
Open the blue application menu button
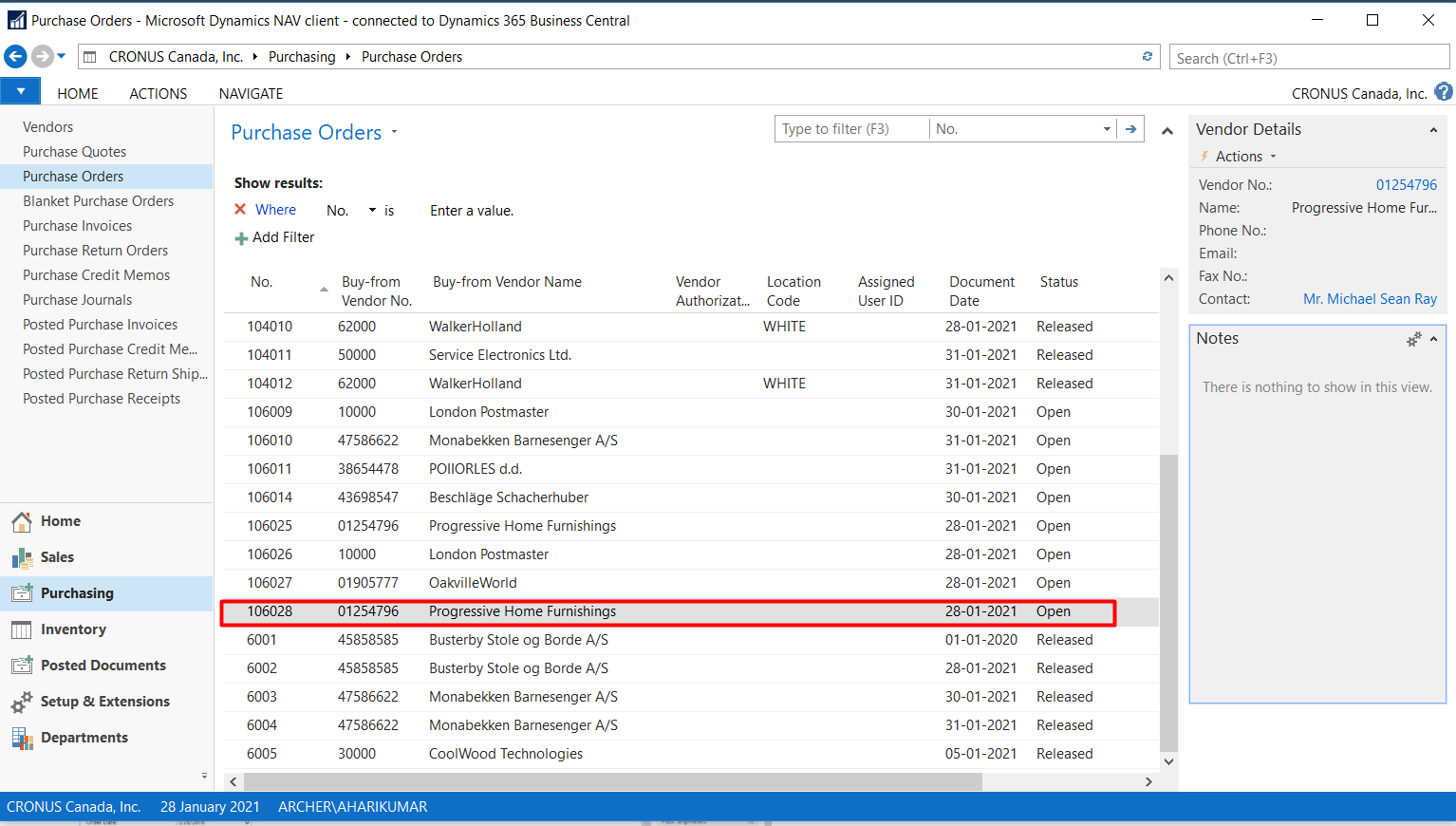click(20, 92)
